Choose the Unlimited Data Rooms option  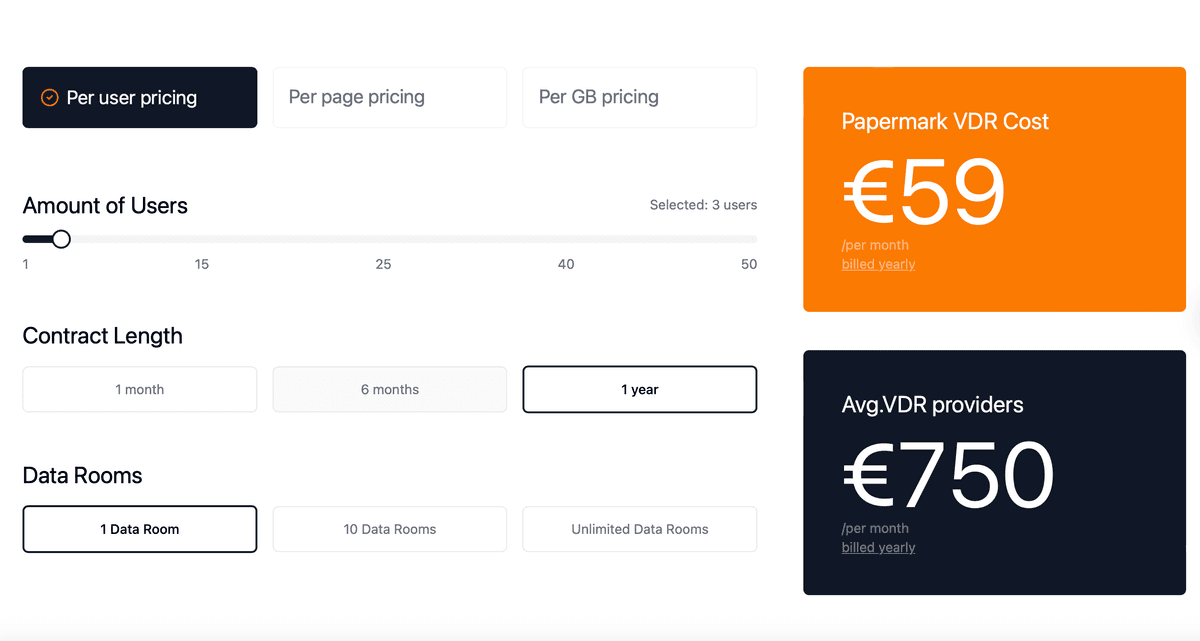(x=639, y=529)
